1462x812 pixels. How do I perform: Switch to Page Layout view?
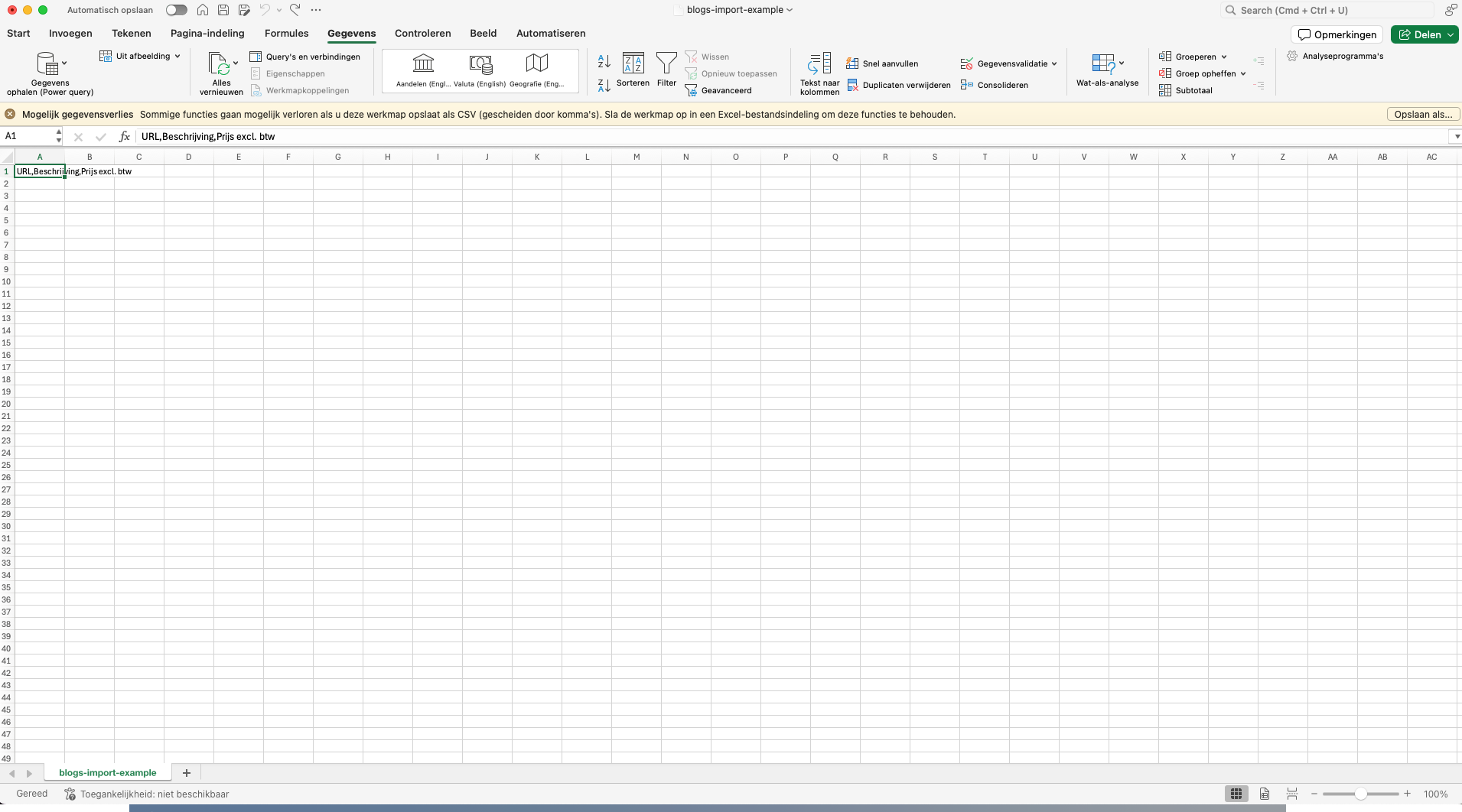click(1265, 794)
